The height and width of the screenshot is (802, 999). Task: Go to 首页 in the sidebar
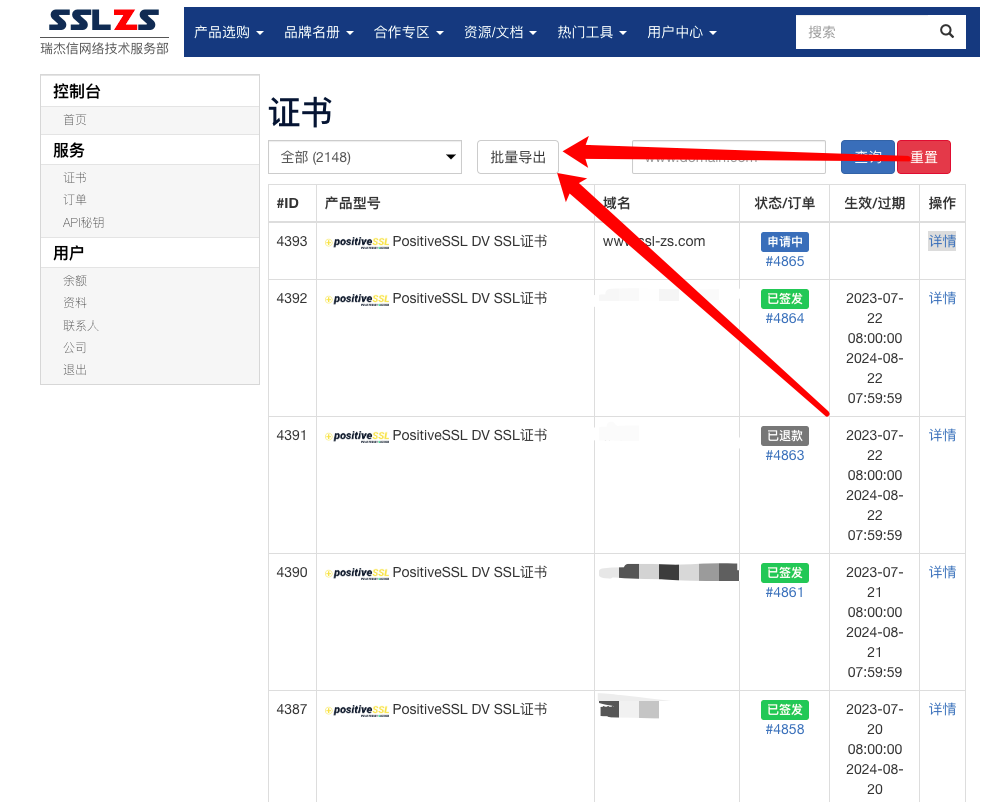tap(75, 120)
